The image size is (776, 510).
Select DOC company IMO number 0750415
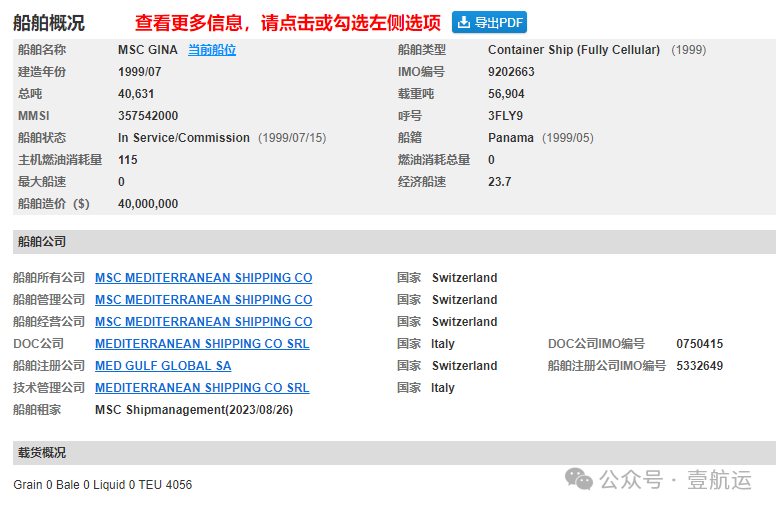pos(700,344)
